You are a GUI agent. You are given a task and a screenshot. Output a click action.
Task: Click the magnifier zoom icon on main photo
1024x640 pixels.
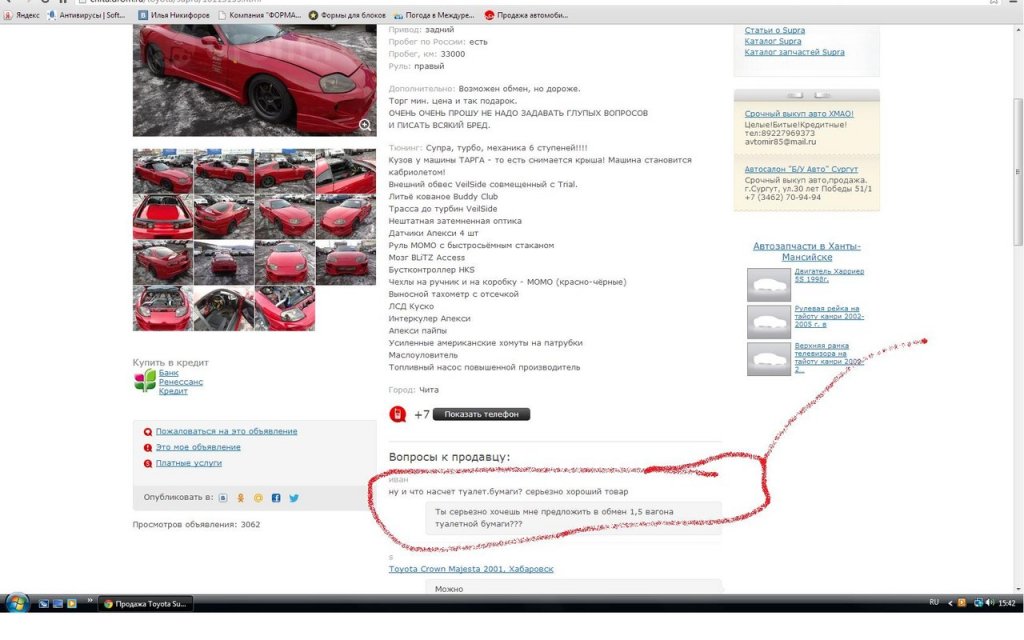(365, 125)
